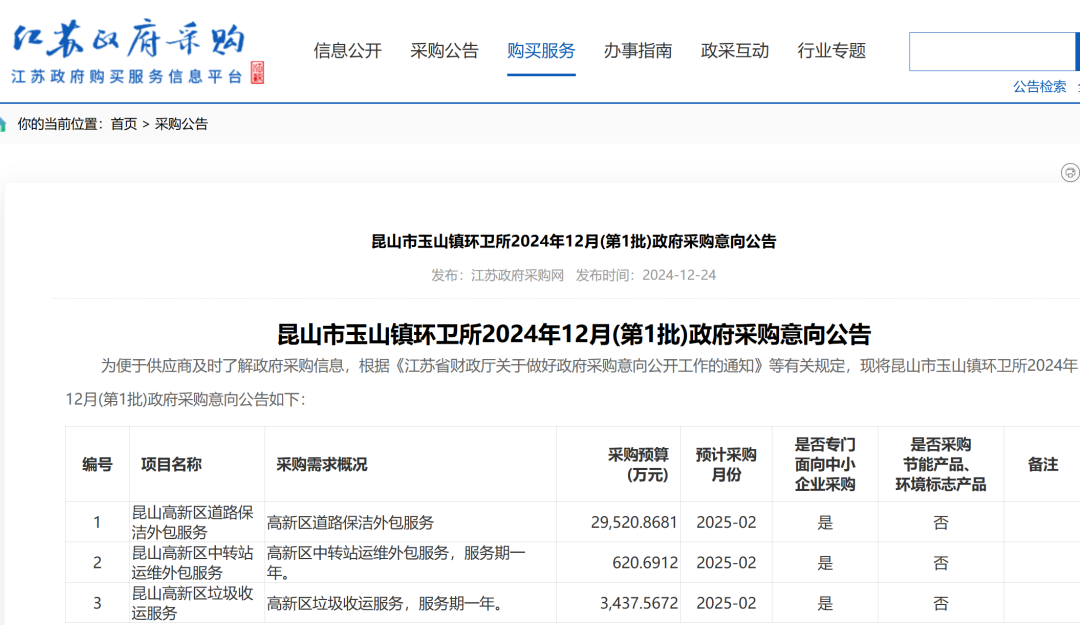Click the description 高新区垃圾收运服务,服务期一年
The image size is (1080, 625).
pyautogui.click(x=384, y=604)
